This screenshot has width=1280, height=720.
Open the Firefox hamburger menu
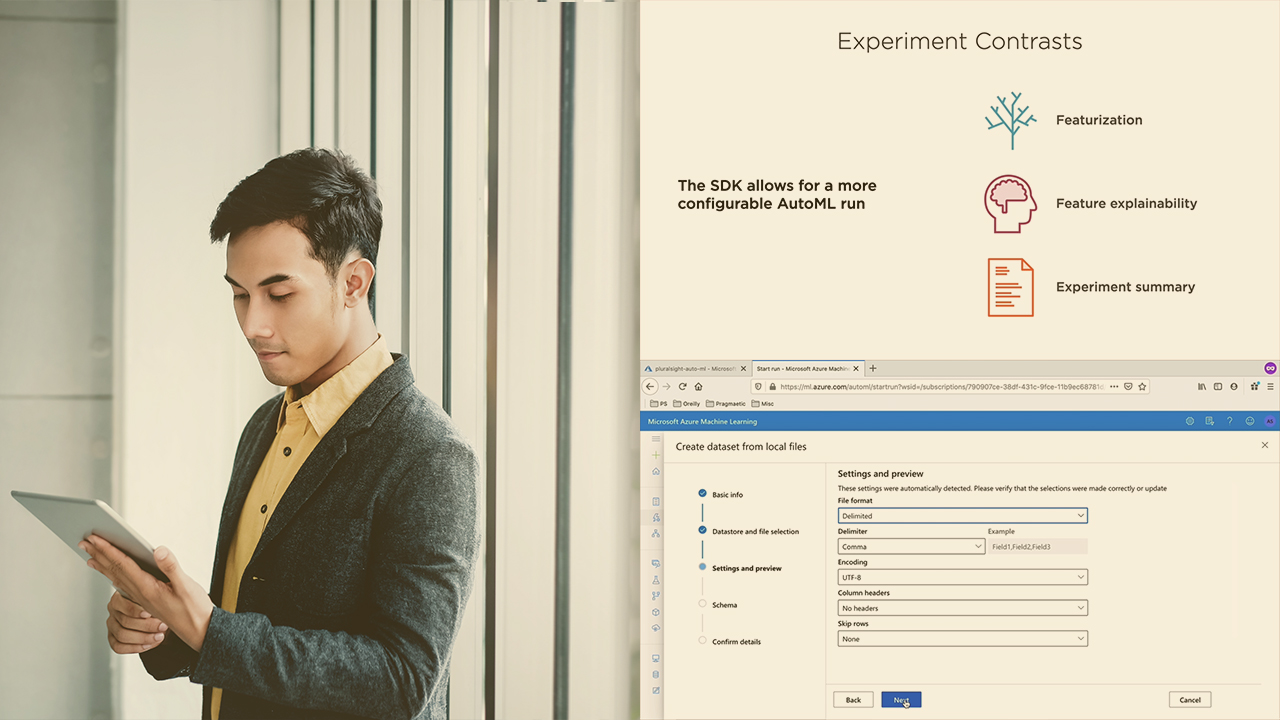pyautogui.click(x=1271, y=386)
